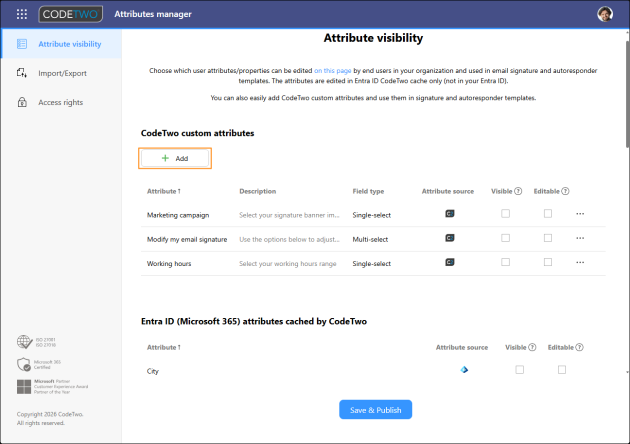Click the Editable help icon in Entra ID section
The width and height of the screenshot is (630, 444).
click(x=579, y=347)
